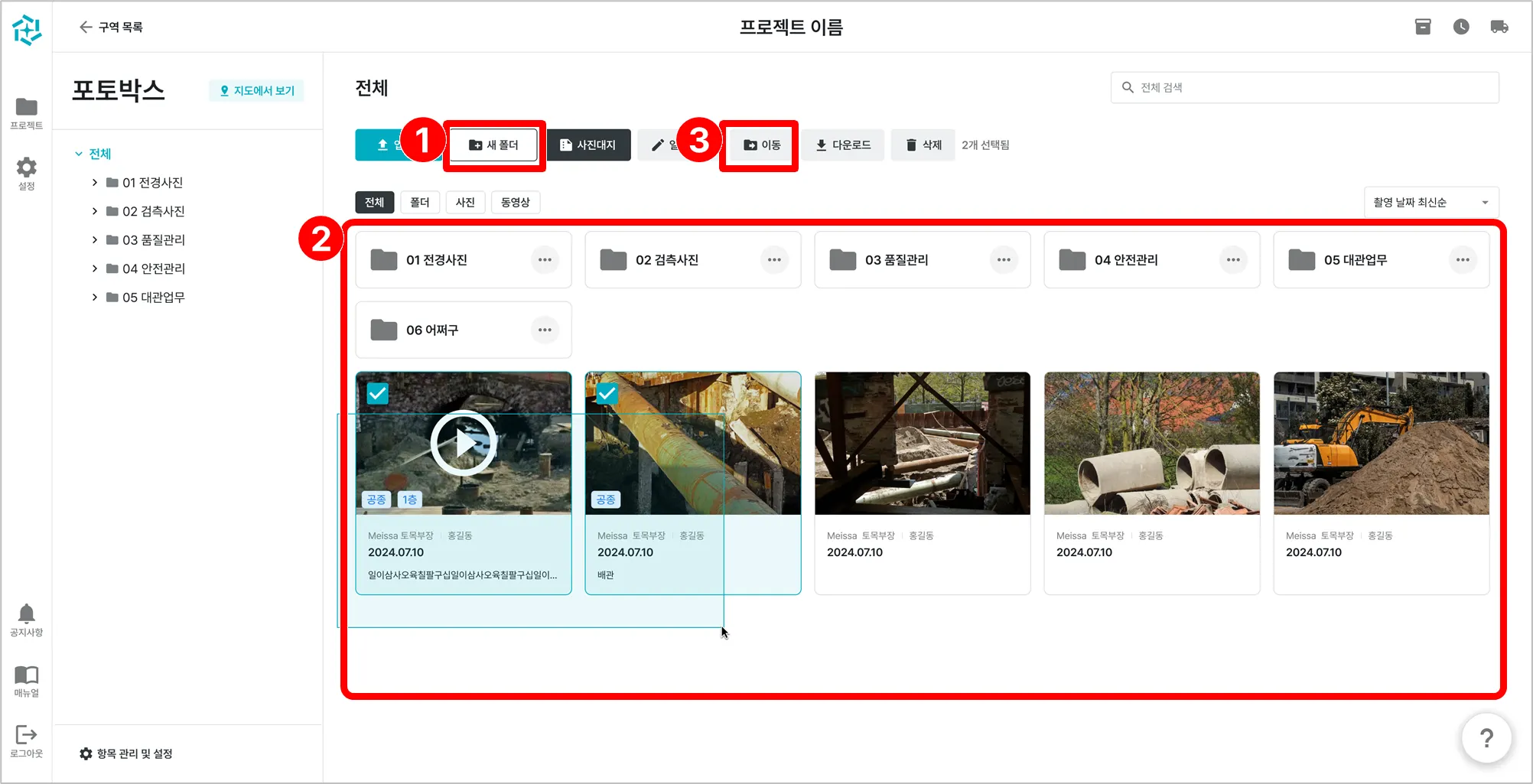Select the 전체 filter tab

tap(375, 202)
